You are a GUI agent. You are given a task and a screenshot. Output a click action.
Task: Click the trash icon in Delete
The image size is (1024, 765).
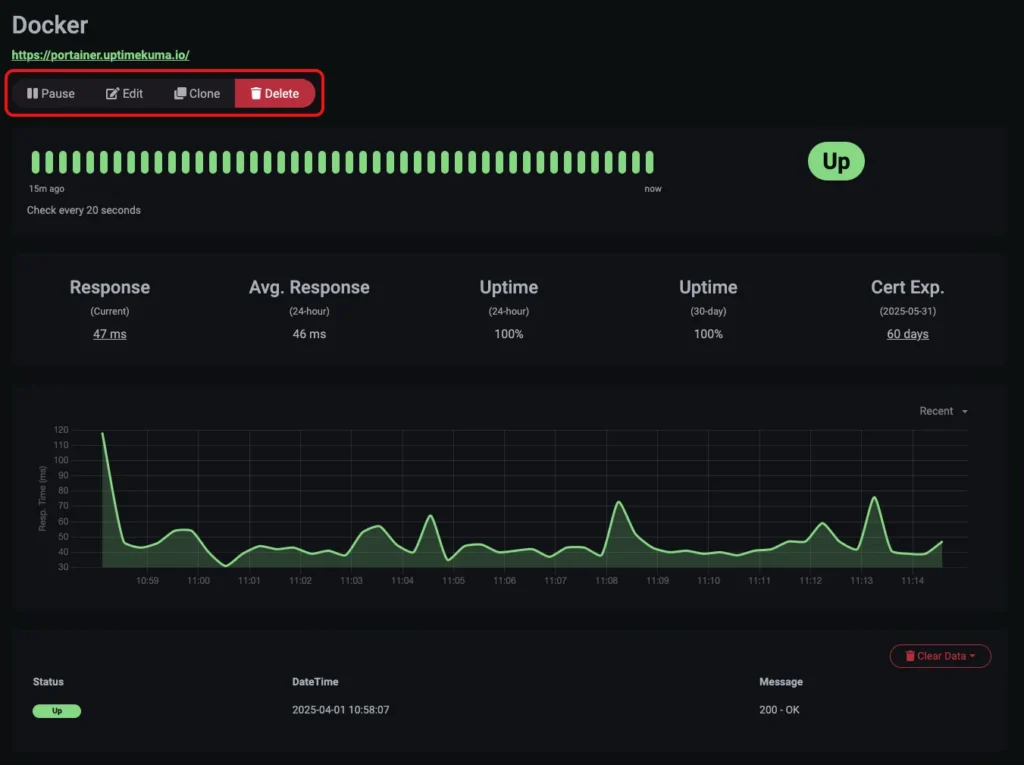click(x=256, y=93)
